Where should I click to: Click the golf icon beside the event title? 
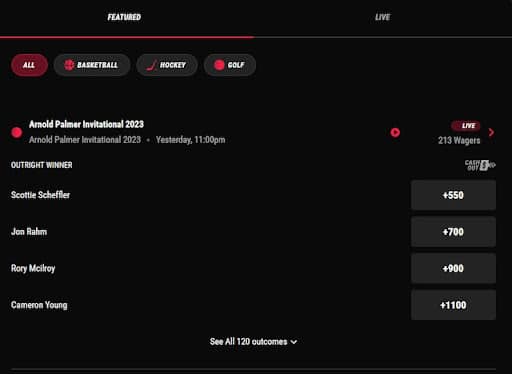(17, 132)
